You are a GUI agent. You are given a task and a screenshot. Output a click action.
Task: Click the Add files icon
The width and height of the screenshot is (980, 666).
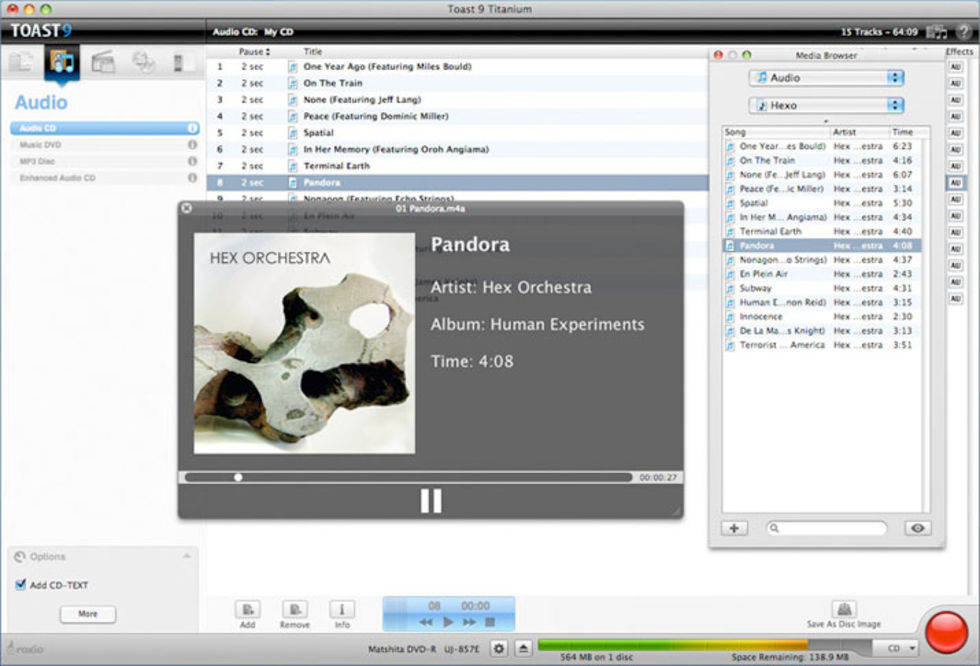pyautogui.click(x=247, y=609)
